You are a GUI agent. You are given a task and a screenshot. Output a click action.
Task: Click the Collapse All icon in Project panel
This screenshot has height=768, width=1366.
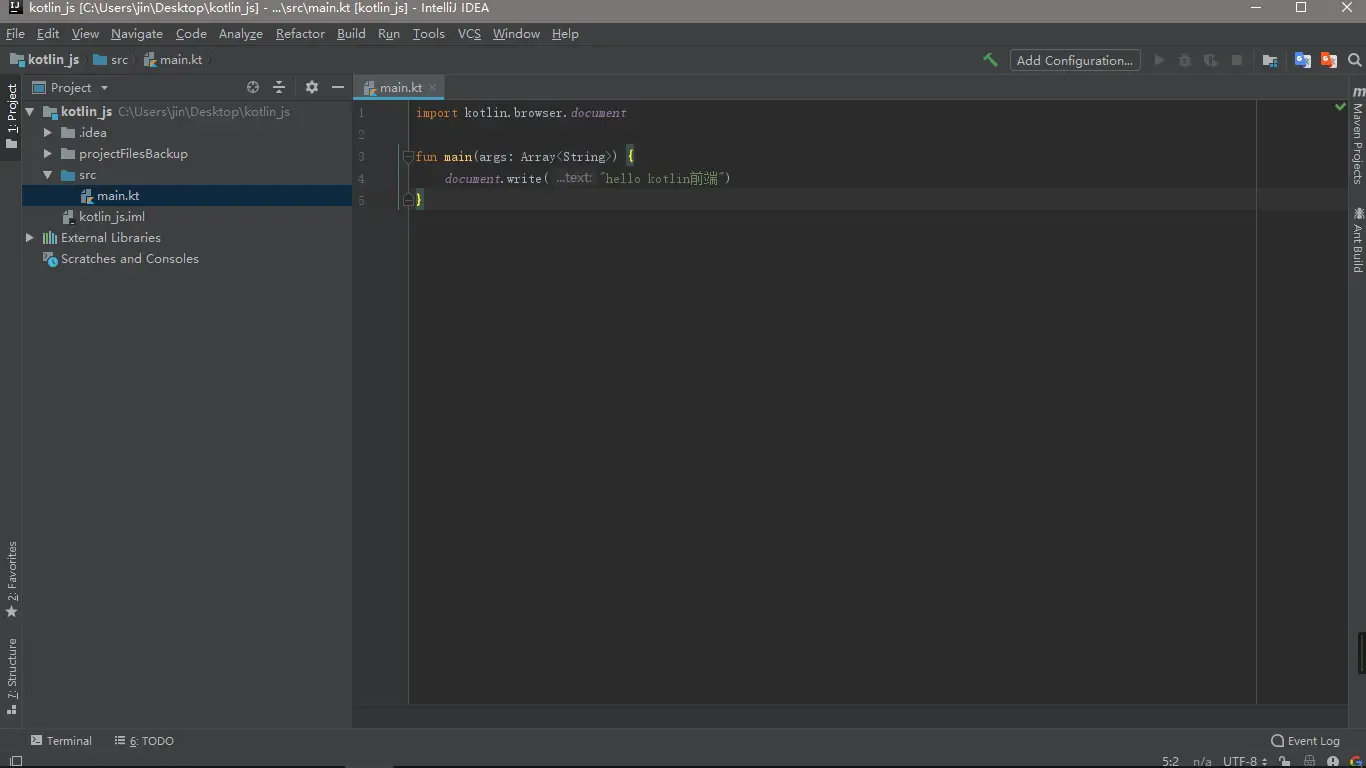tap(279, 87)
